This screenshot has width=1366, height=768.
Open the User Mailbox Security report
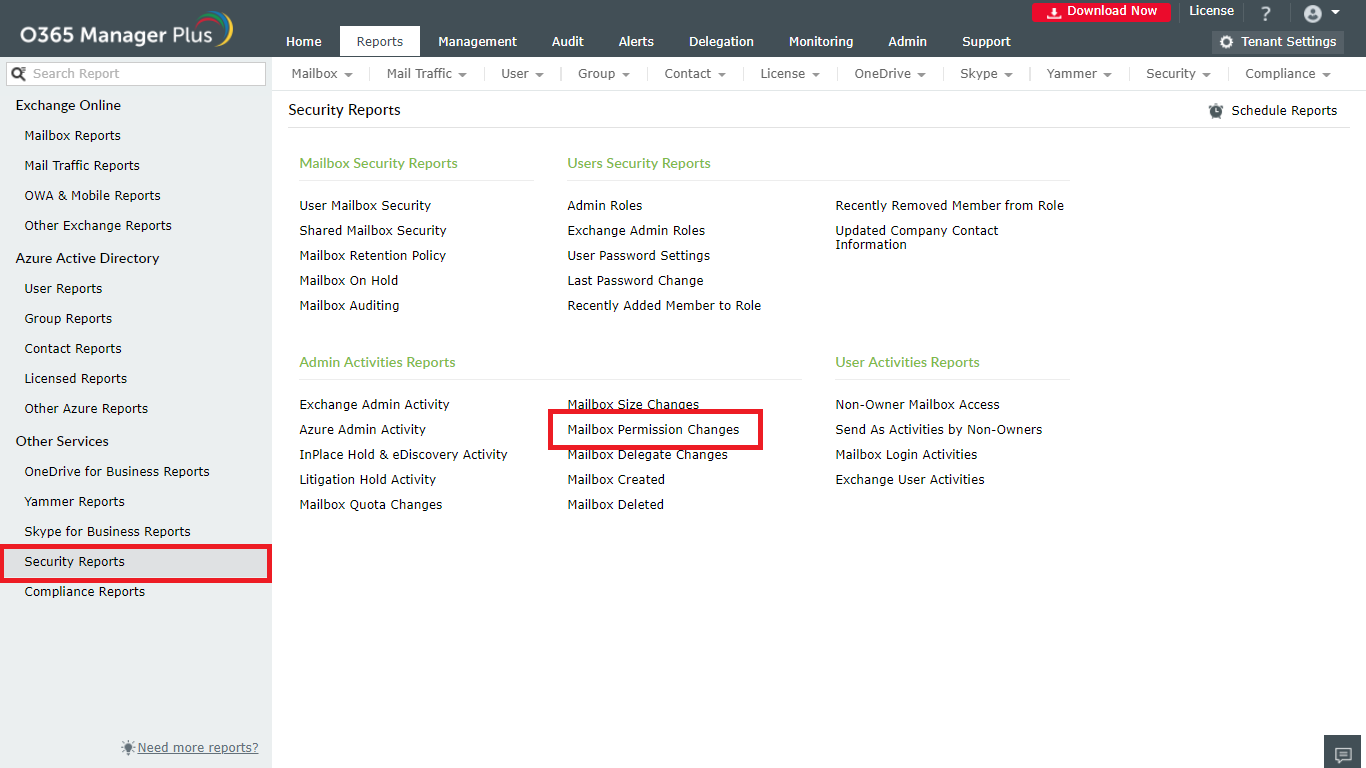[365, 206]
